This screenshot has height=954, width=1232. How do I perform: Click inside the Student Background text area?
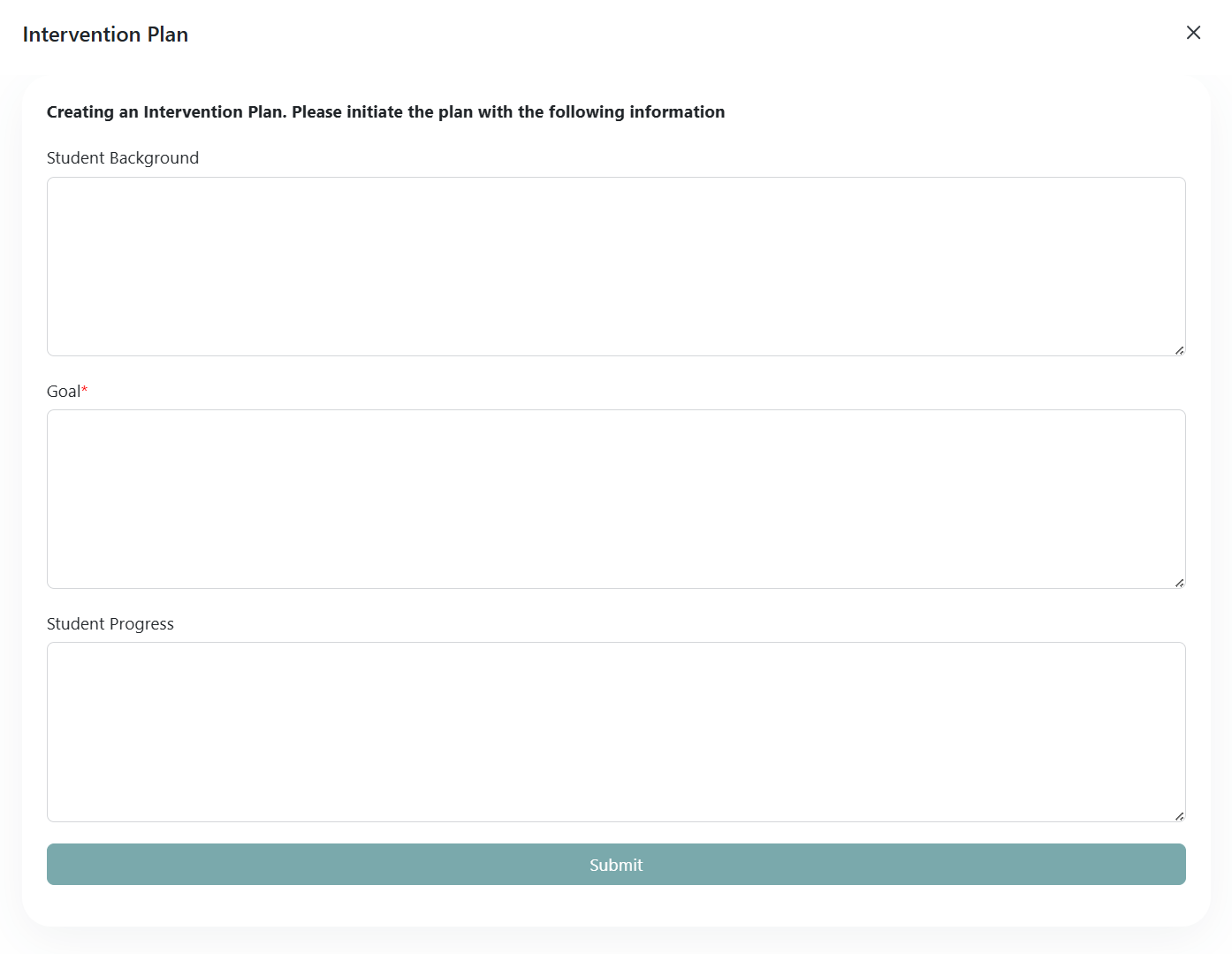(x=616, y=265)
